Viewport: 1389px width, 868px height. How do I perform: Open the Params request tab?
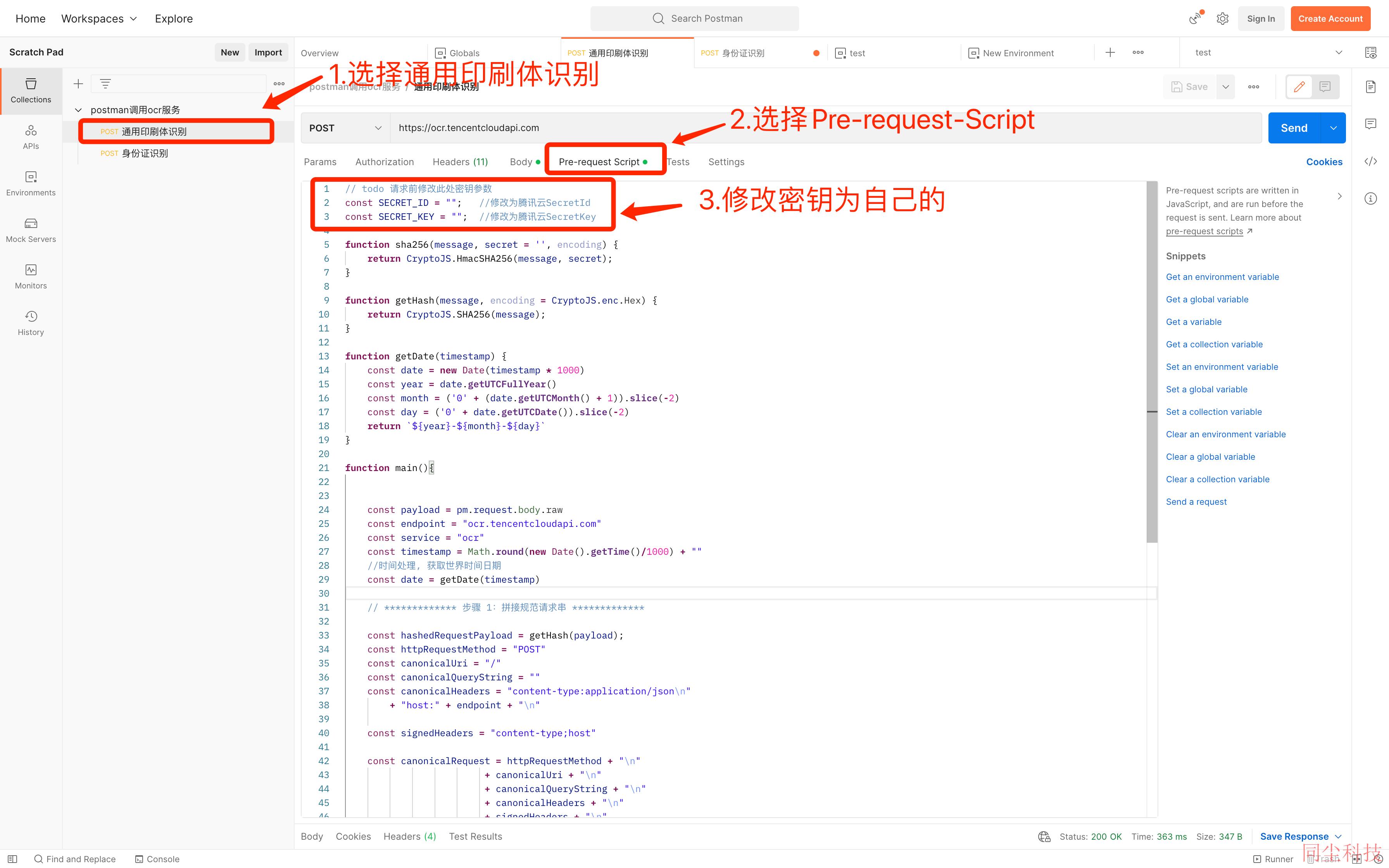(x=320, y=162)
